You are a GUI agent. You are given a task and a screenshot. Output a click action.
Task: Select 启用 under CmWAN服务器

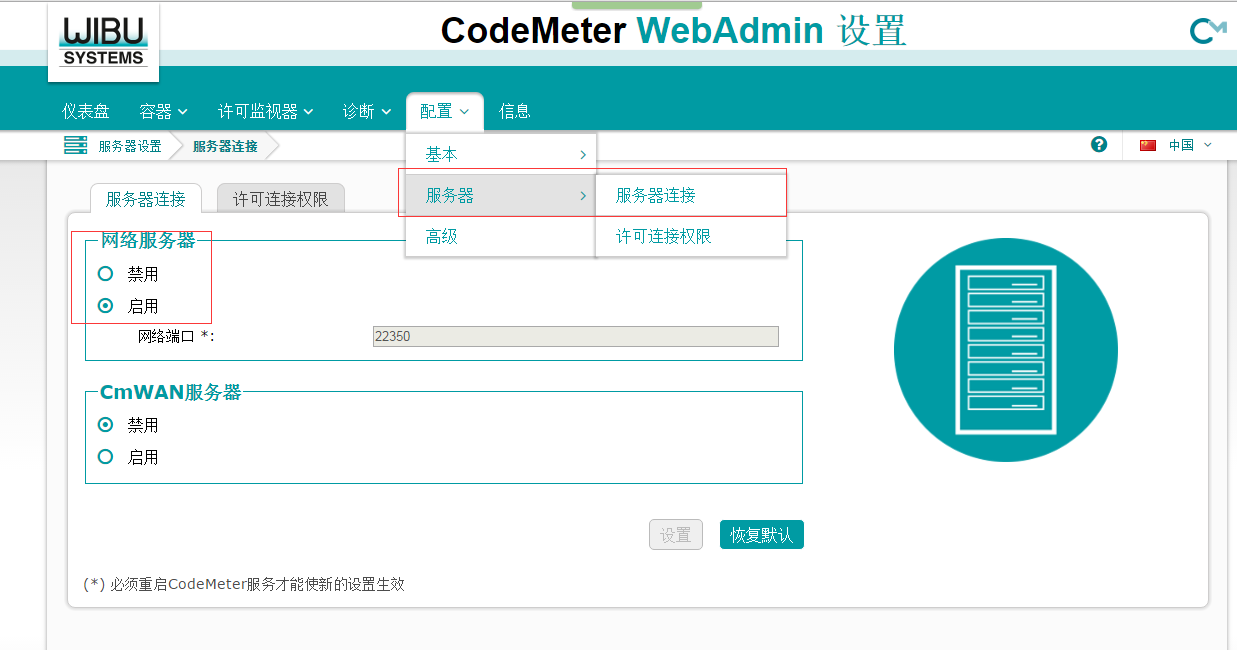pyautogui.click(x=105, y=457)
